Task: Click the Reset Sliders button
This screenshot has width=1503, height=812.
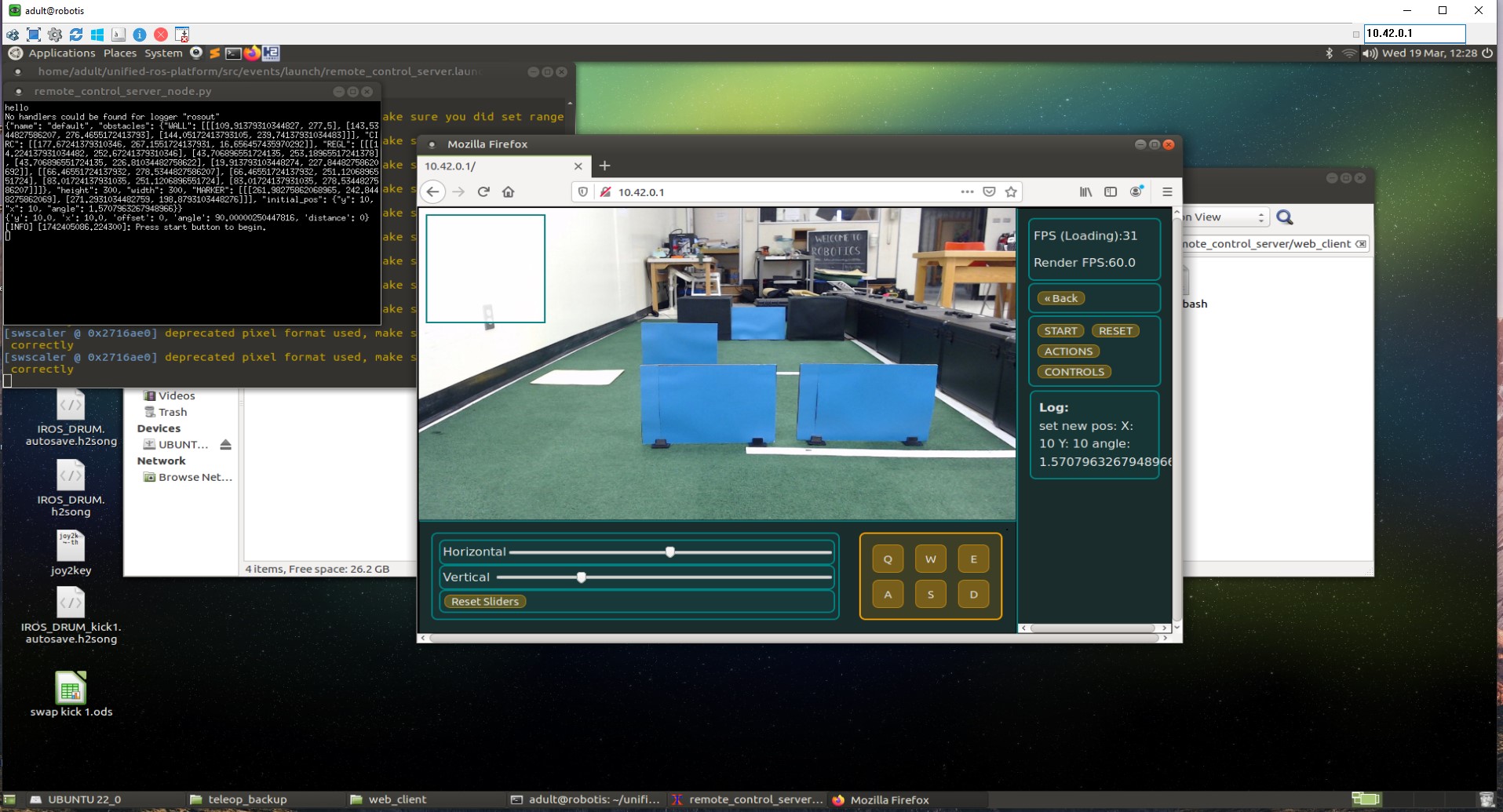Action: coord(485,602)
